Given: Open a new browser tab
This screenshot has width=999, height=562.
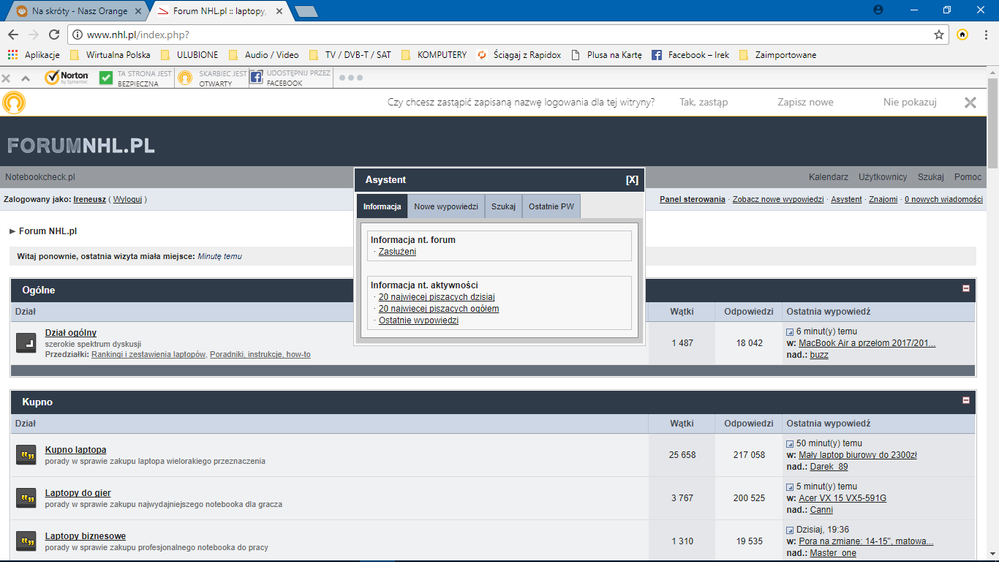Looking at the screenshot, I should [x=306, y=11].
